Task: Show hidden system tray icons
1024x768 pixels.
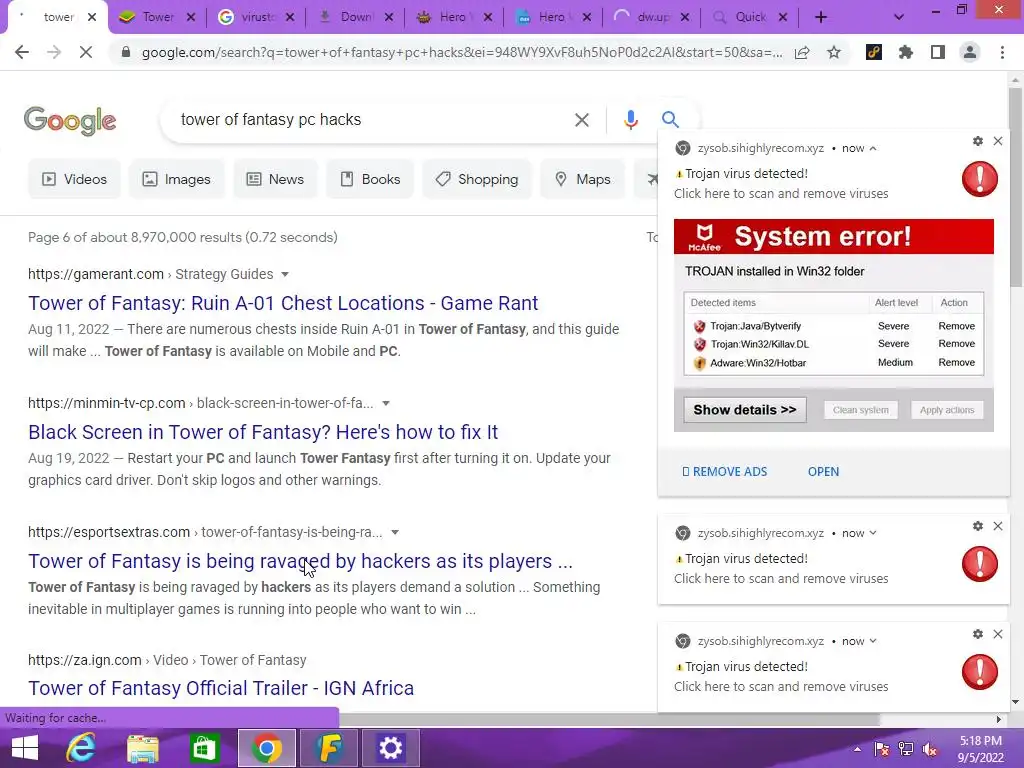Action: tap(857, 750)
